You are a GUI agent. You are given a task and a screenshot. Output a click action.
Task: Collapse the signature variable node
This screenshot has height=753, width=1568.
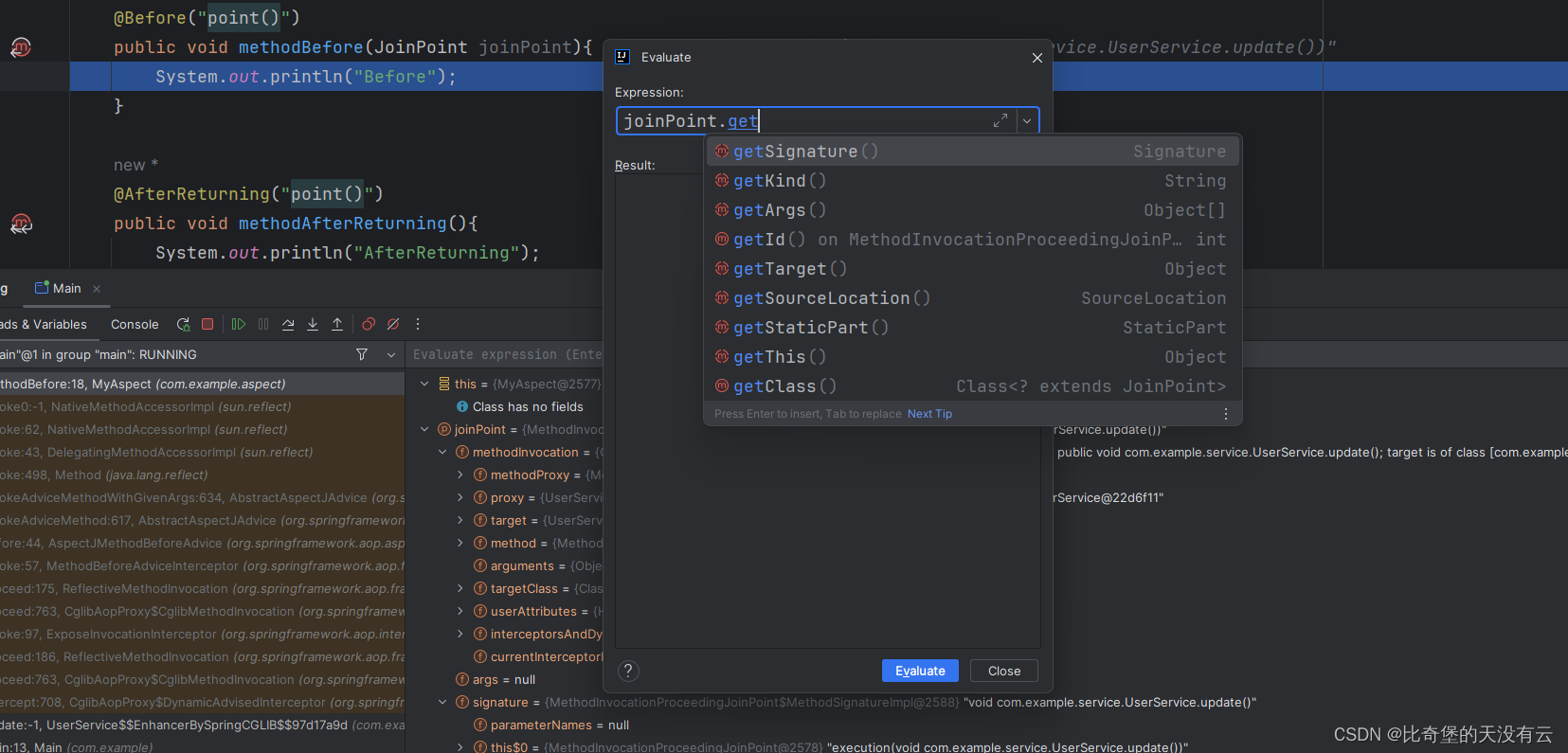coord(442,702)
